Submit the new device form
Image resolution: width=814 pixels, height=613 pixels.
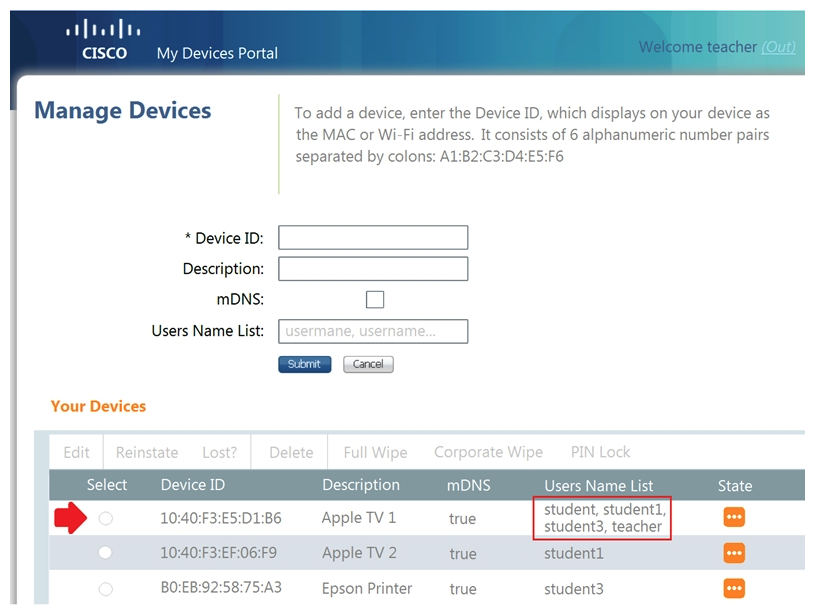pyautogui.click(x=305, y=364)
